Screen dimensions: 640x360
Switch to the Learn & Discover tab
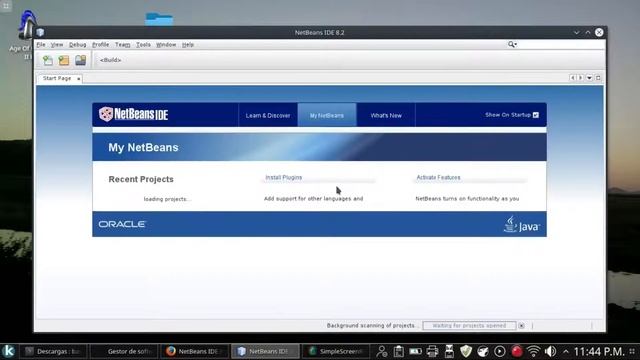[268, 115]
